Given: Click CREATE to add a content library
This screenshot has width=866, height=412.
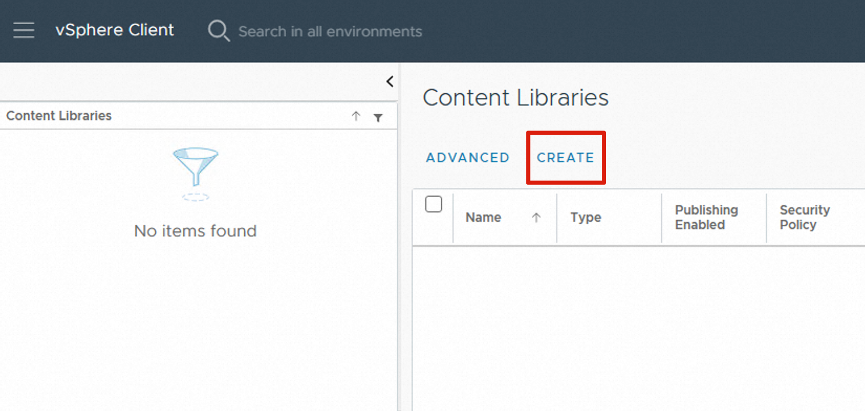Looking at the screenshot, I should [x=565, y=158].
